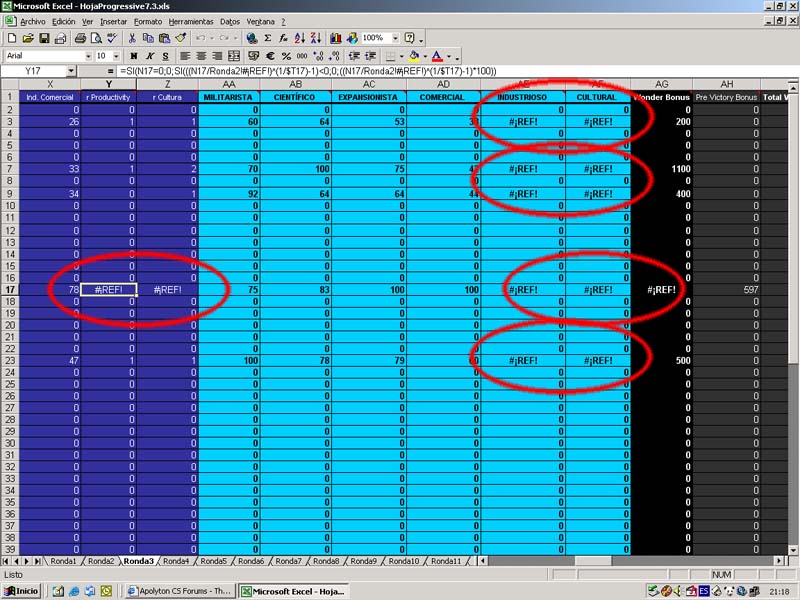Viewport: 800px width, 600px height.
Task: Click the AutoSum sigma icon
Action: 267,38
